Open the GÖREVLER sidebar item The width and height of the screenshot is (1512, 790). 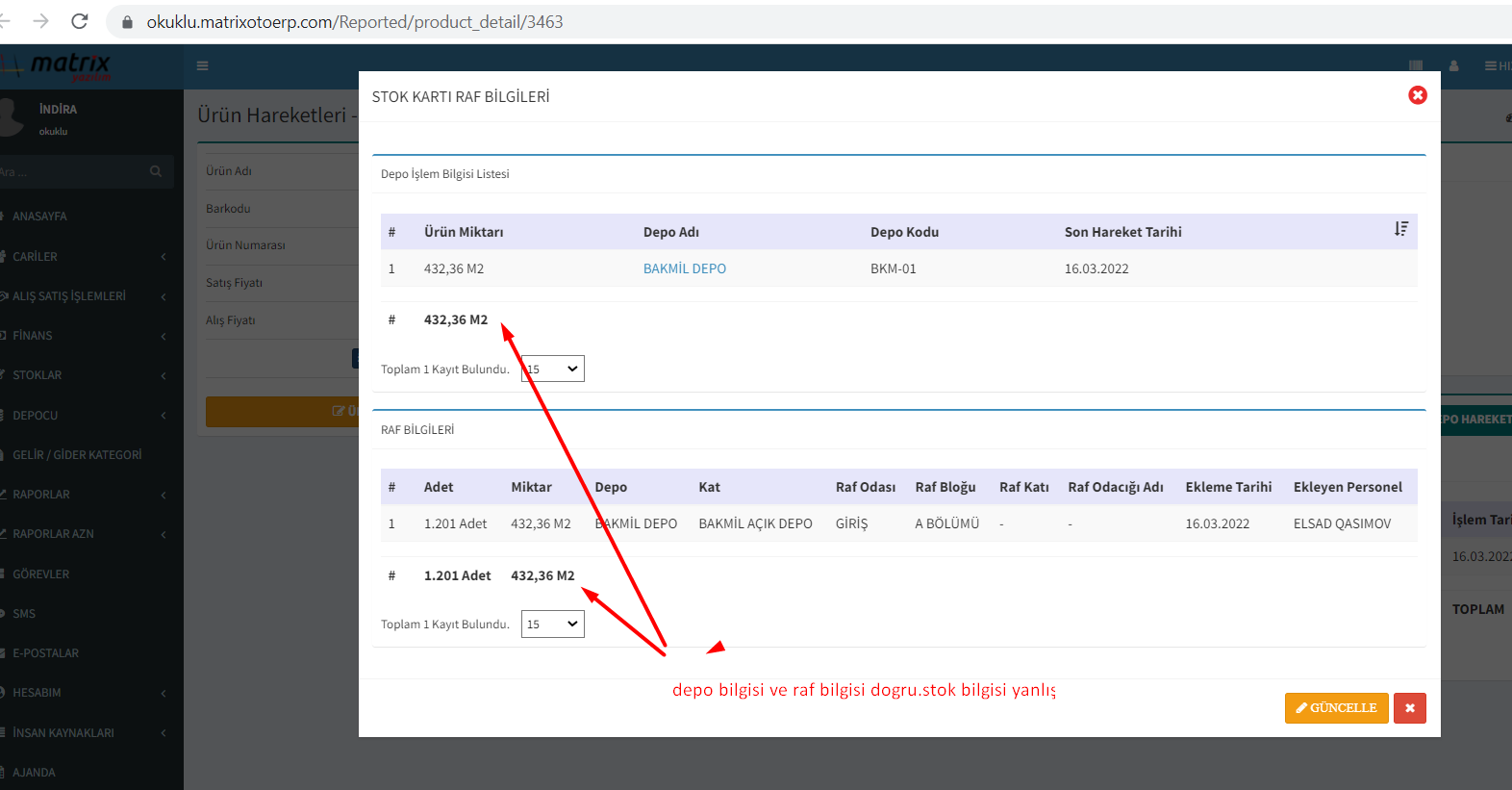[x=41, y=574]
